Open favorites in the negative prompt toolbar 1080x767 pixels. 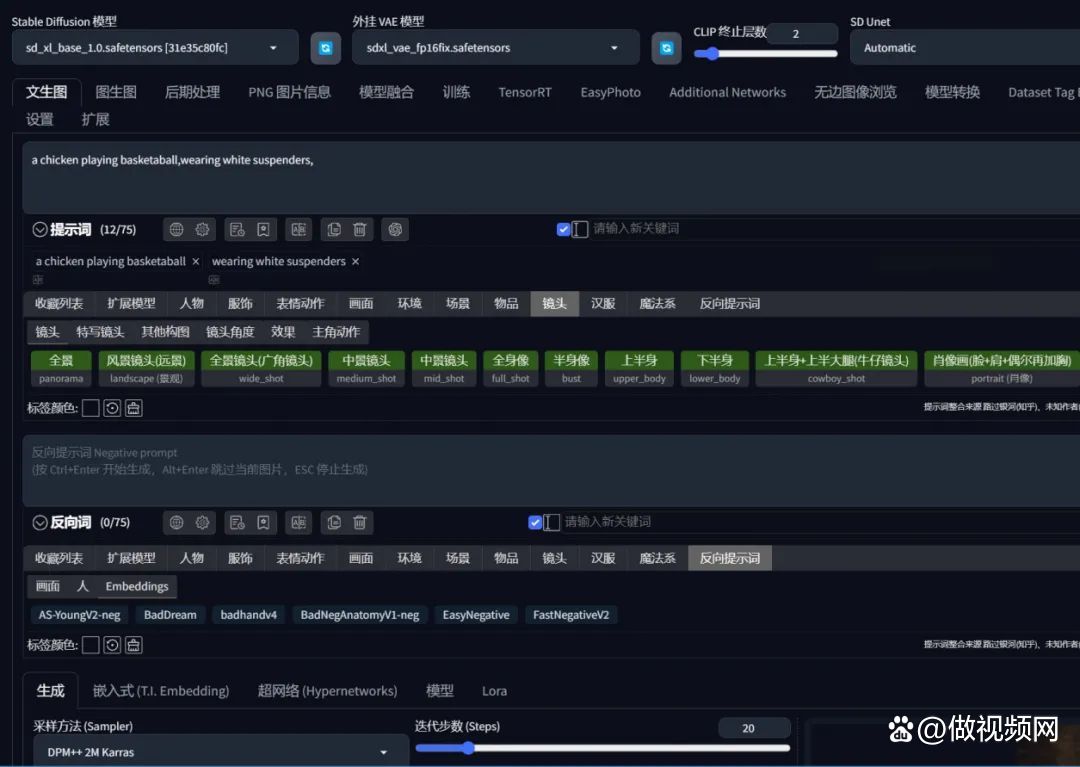pos(263,523)
